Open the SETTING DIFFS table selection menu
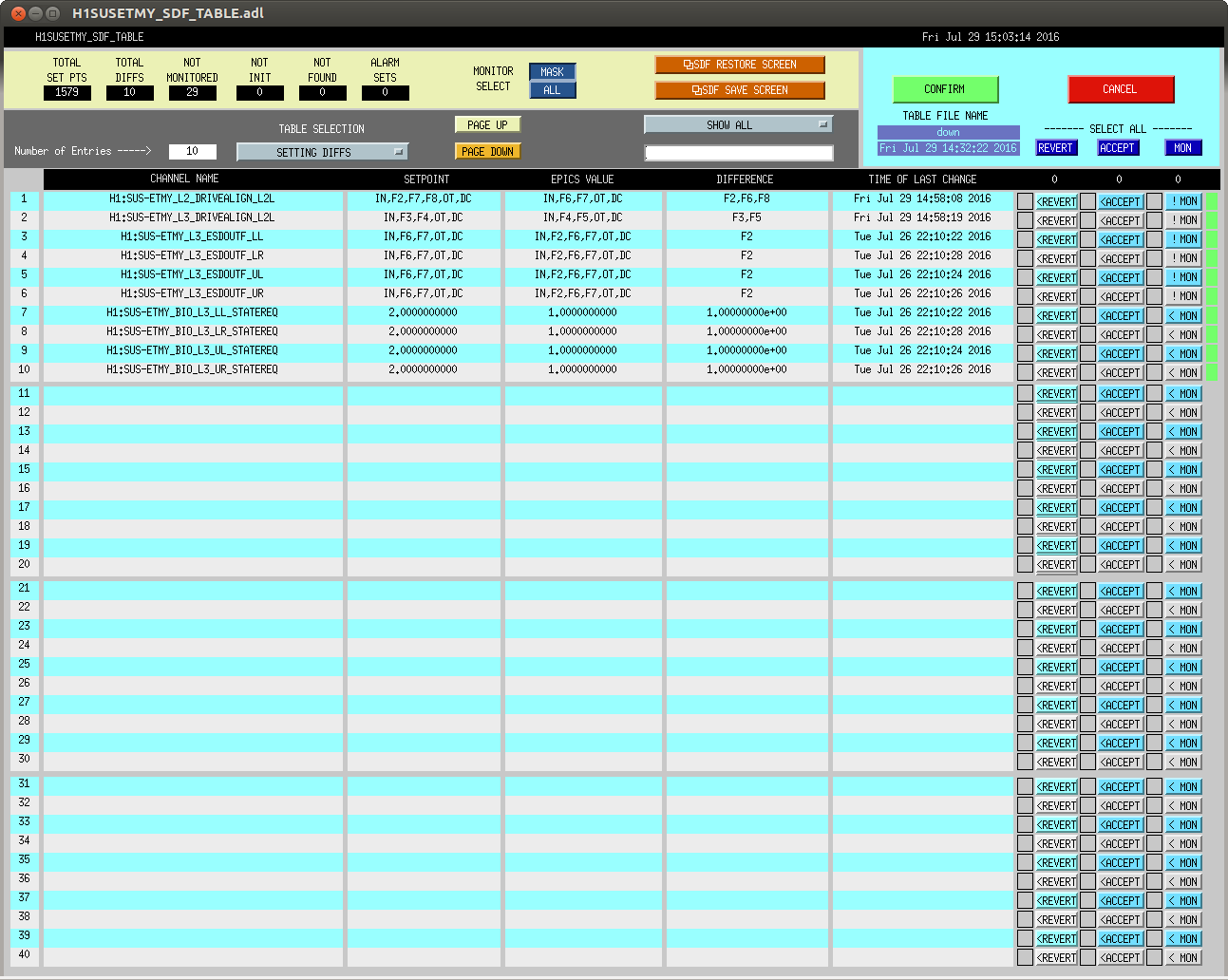The image size is (1228, 980). click(x=322, y=152)
